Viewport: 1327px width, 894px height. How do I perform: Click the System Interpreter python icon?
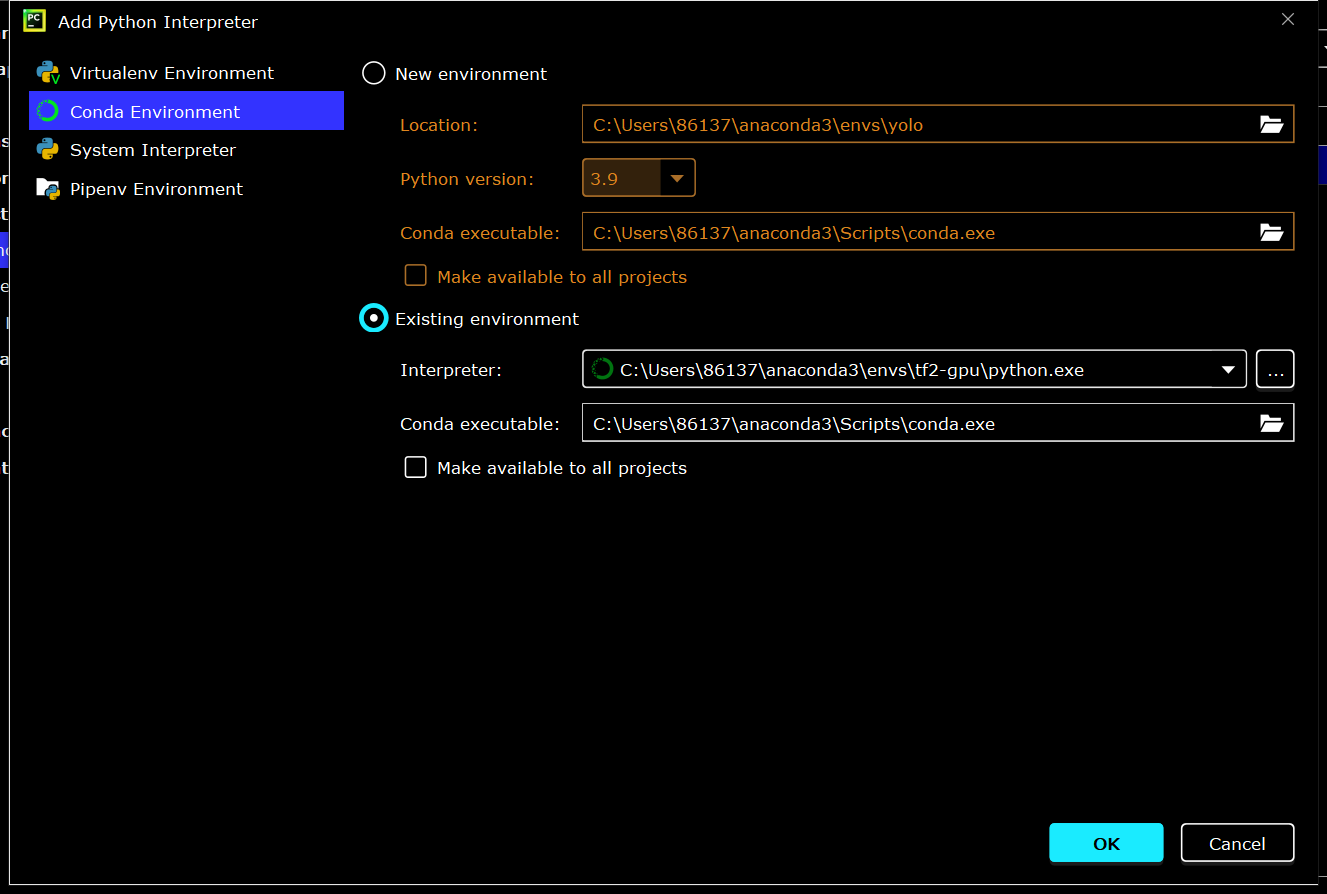(x=48, y=150)
